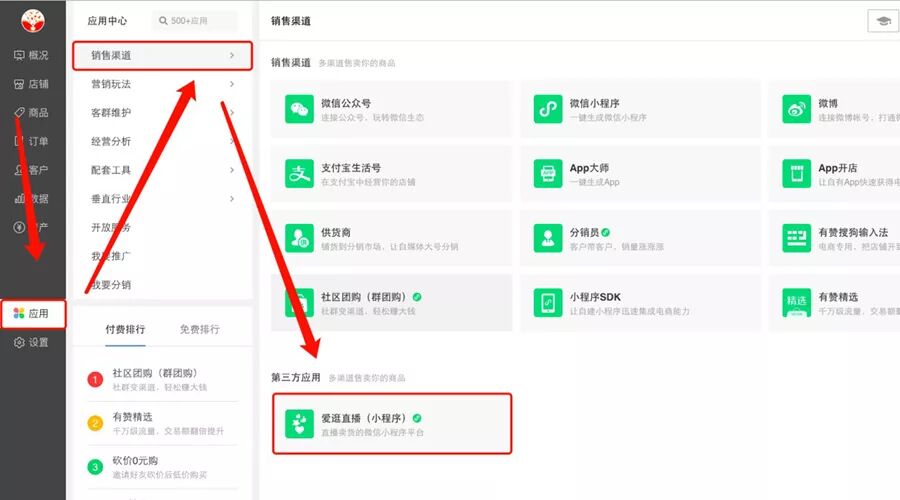Open the 微博 Weibo icon
The width and height of the screenshot is (900, 500).
[x=796, y=109]
